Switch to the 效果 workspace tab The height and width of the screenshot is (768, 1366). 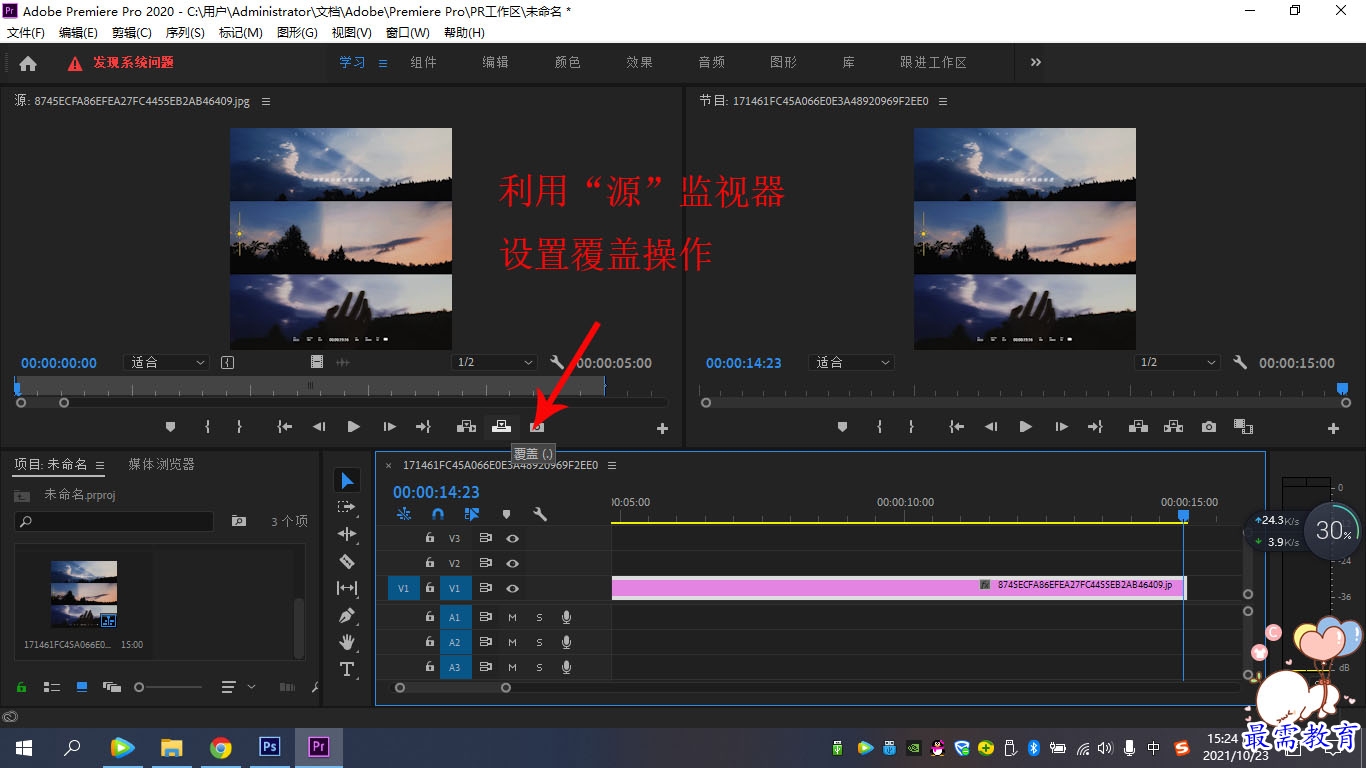[639, 62]
